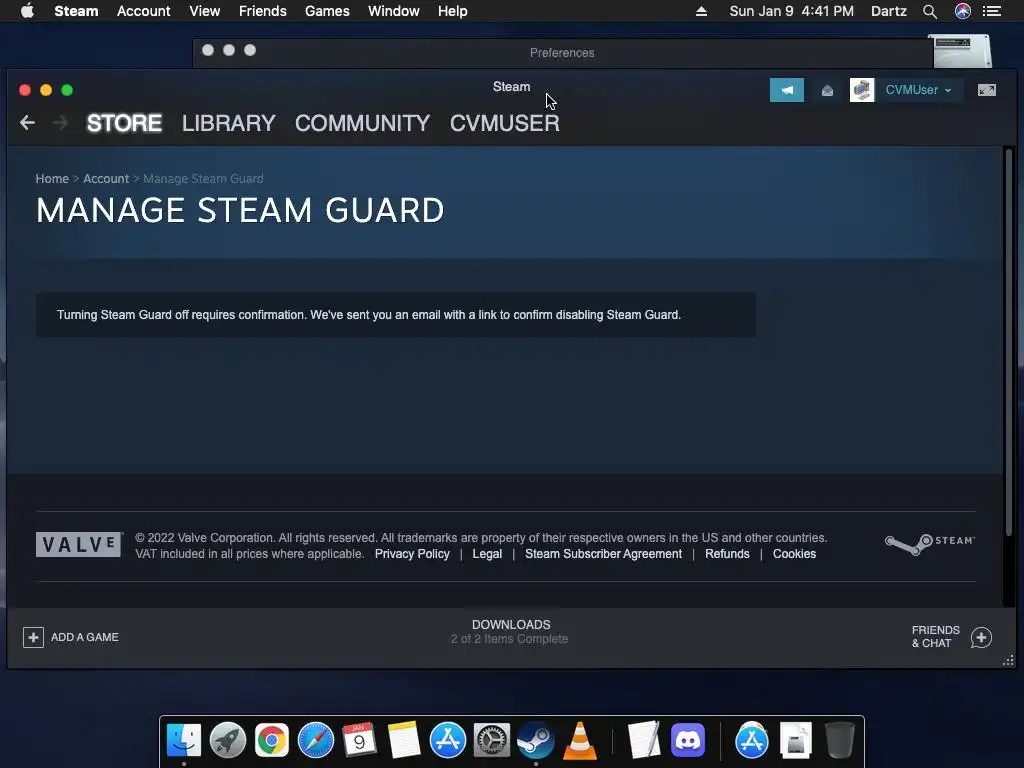The height and width of the screenshot is (768, 1024).
Task: Open the disk image icon in Dock
Action: click(795, 740)
